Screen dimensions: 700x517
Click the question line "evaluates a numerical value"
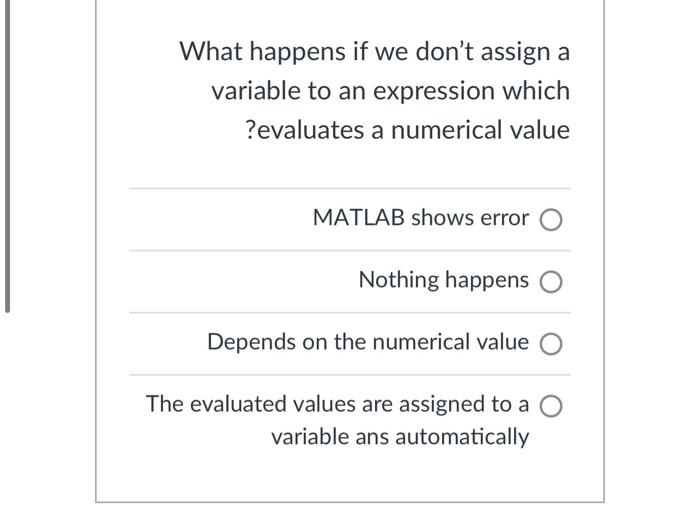413,130
